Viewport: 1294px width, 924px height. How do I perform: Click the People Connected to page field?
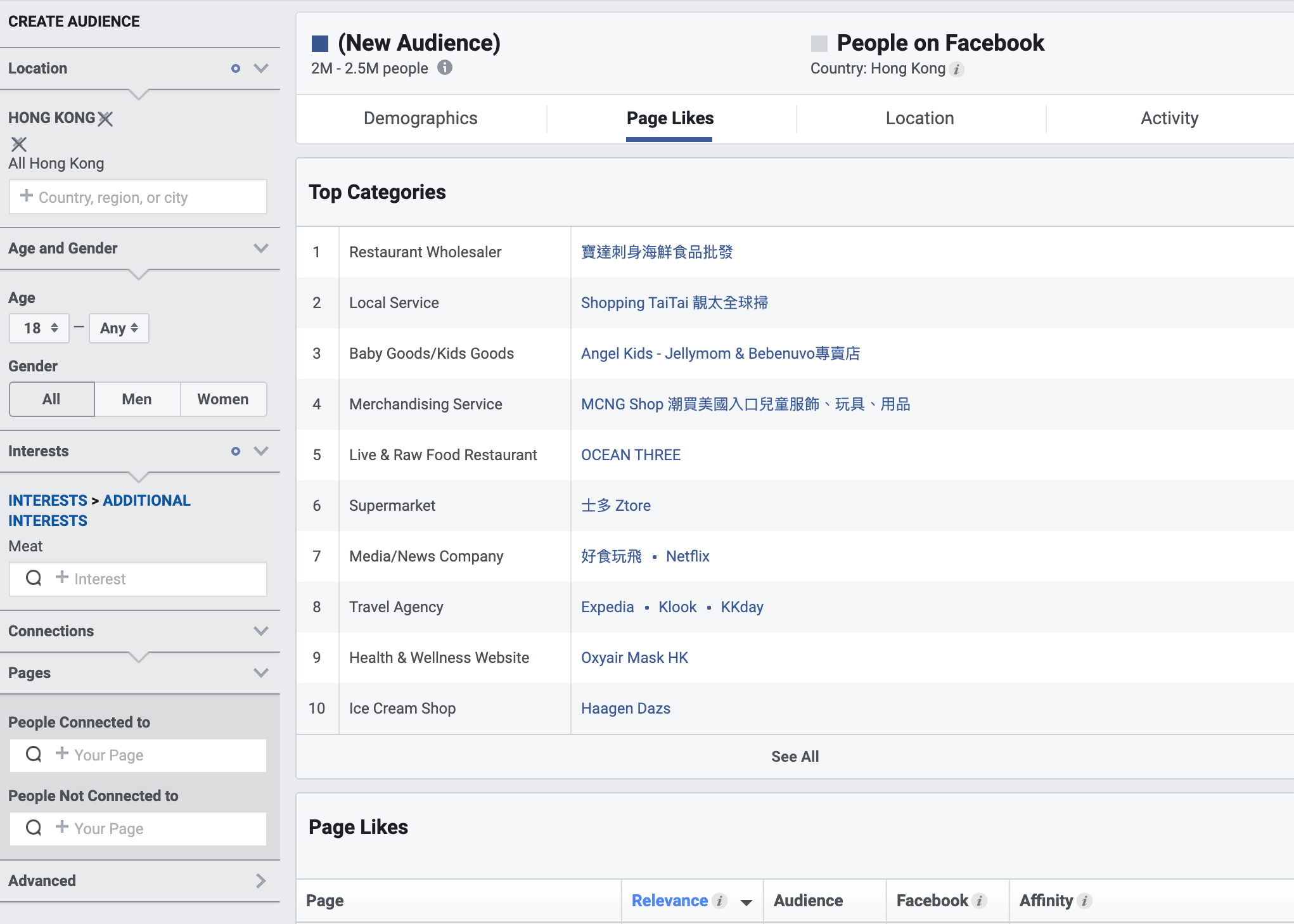(x=138, y=755)
